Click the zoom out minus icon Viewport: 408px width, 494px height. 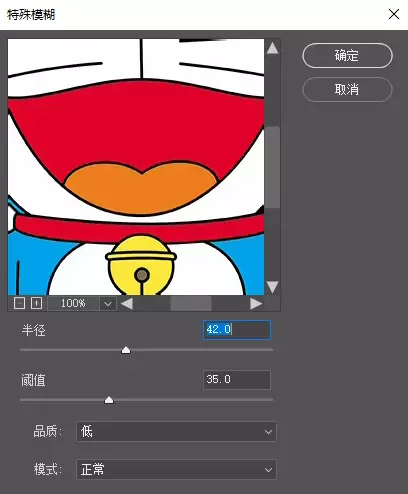click(19, 303)
